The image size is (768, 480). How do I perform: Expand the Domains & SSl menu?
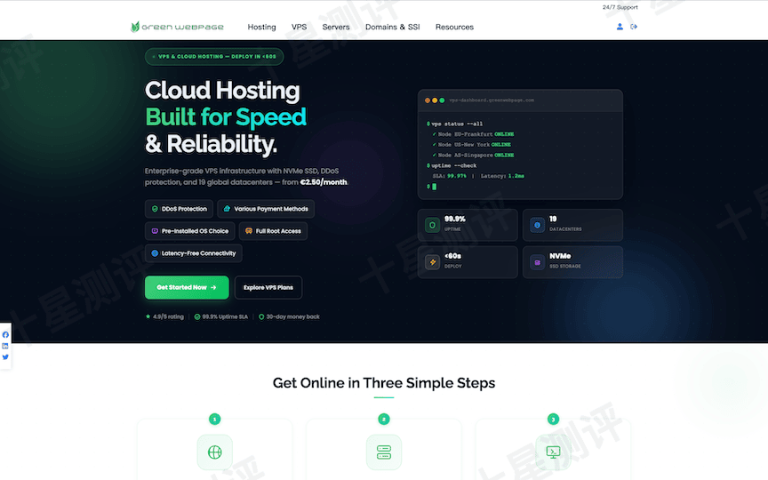tap(392, 27)
